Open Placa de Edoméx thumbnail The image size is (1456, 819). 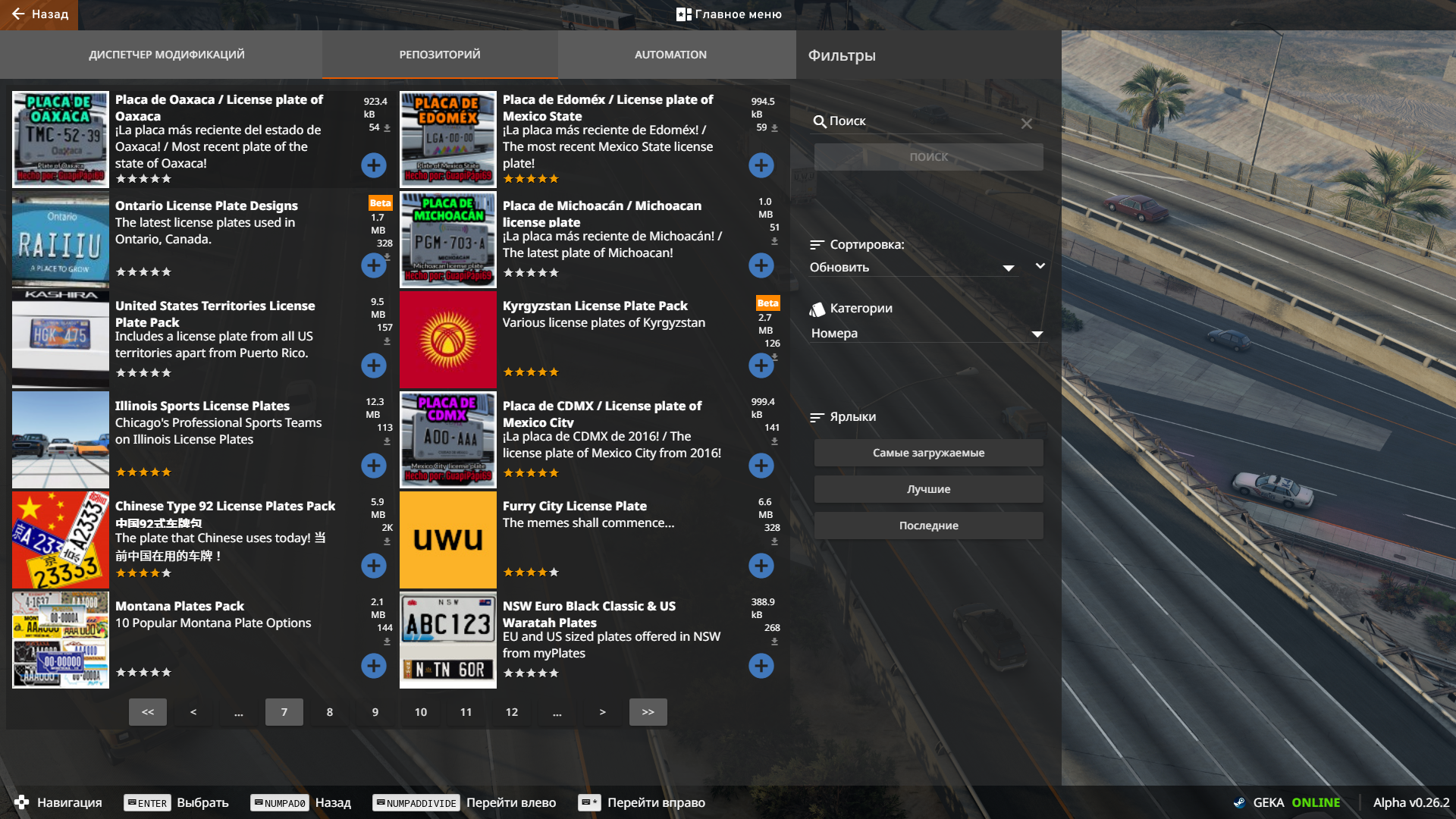448,140
